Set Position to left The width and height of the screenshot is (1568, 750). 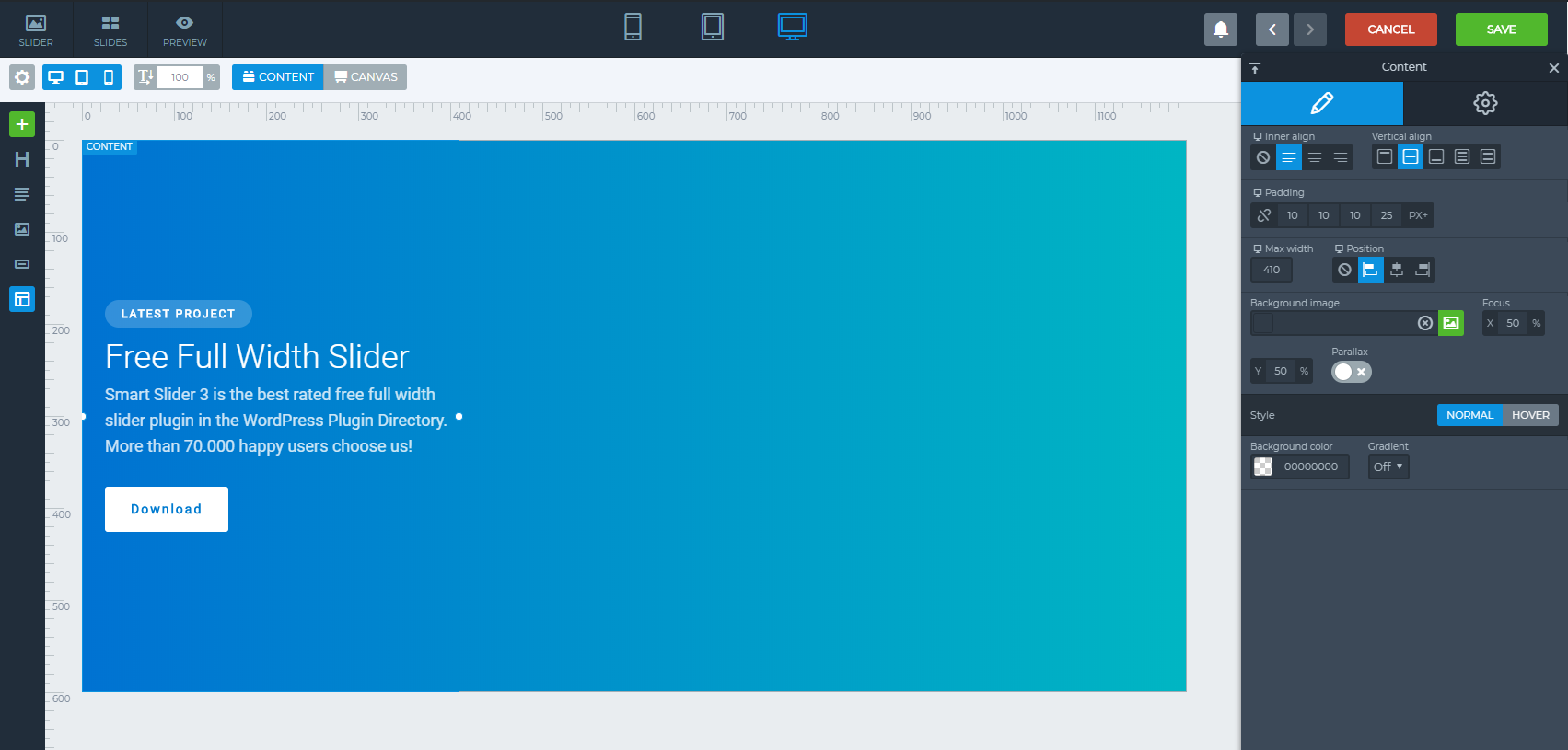1371,270
